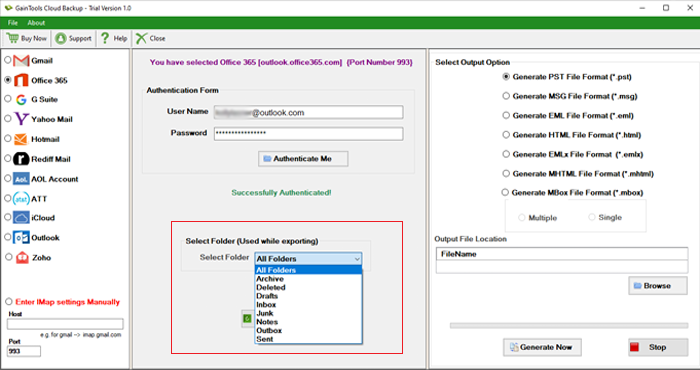The image size is (700, 370).
Task: Click the green X Close toolbar icon
Action: coord(141,38)
